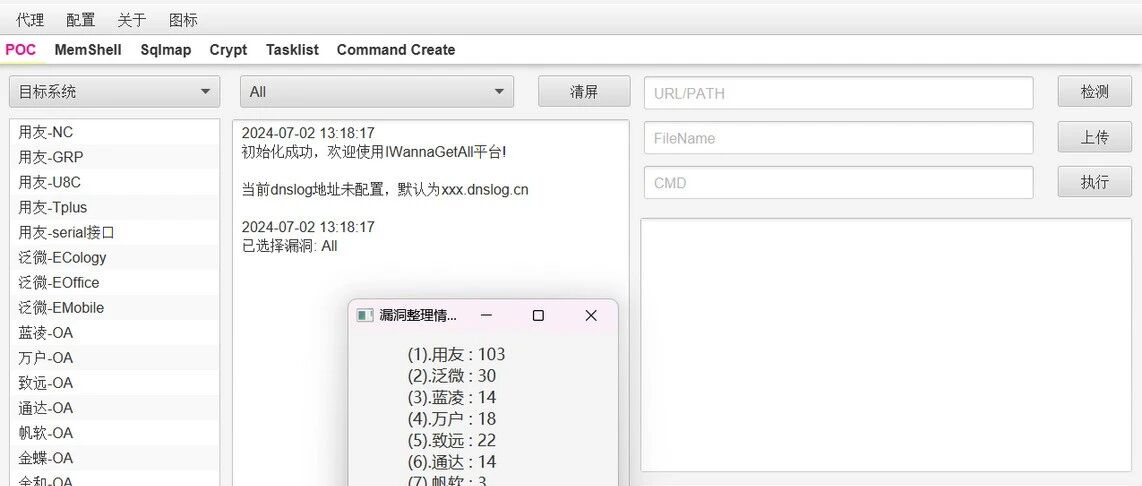Image resolution: width=1142 pixels, height=486 pixels.
Task: Click the (1).用友 : 103 entry
Action: tap(456, 355)
